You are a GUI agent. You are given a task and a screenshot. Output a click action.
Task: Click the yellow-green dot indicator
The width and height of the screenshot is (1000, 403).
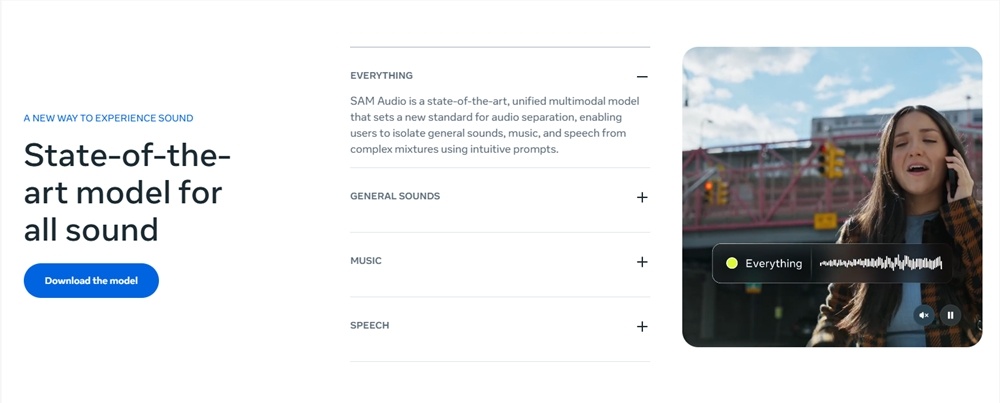tap(731, 263)
